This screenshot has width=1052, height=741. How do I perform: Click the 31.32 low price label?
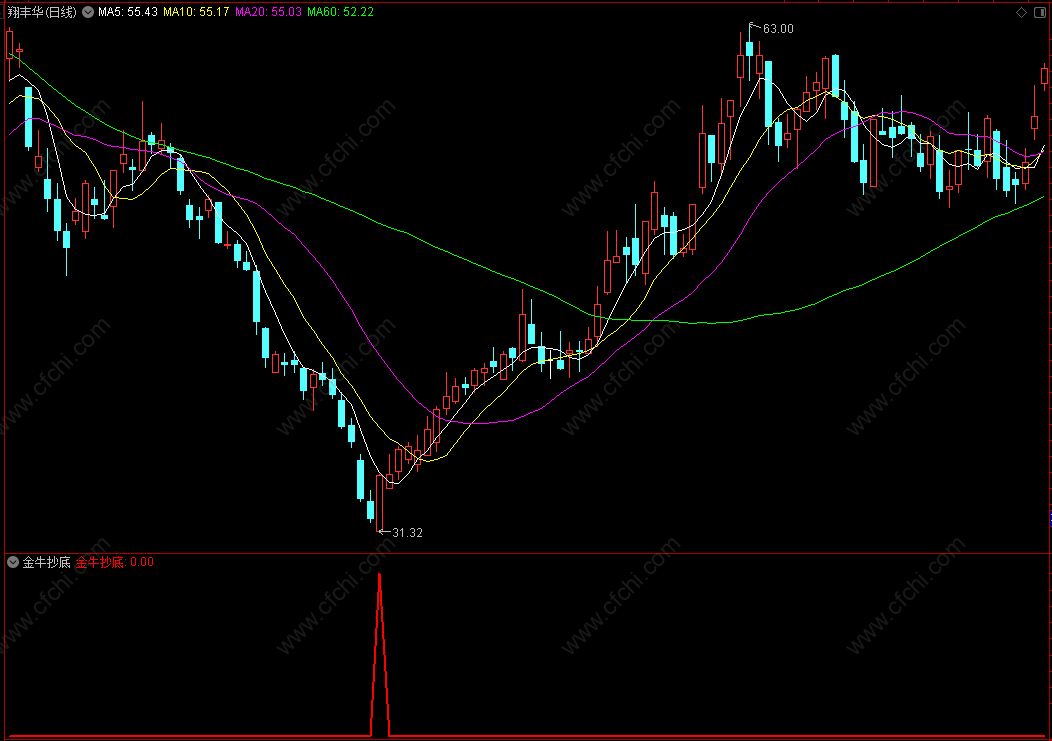click(x=407, y=533)
